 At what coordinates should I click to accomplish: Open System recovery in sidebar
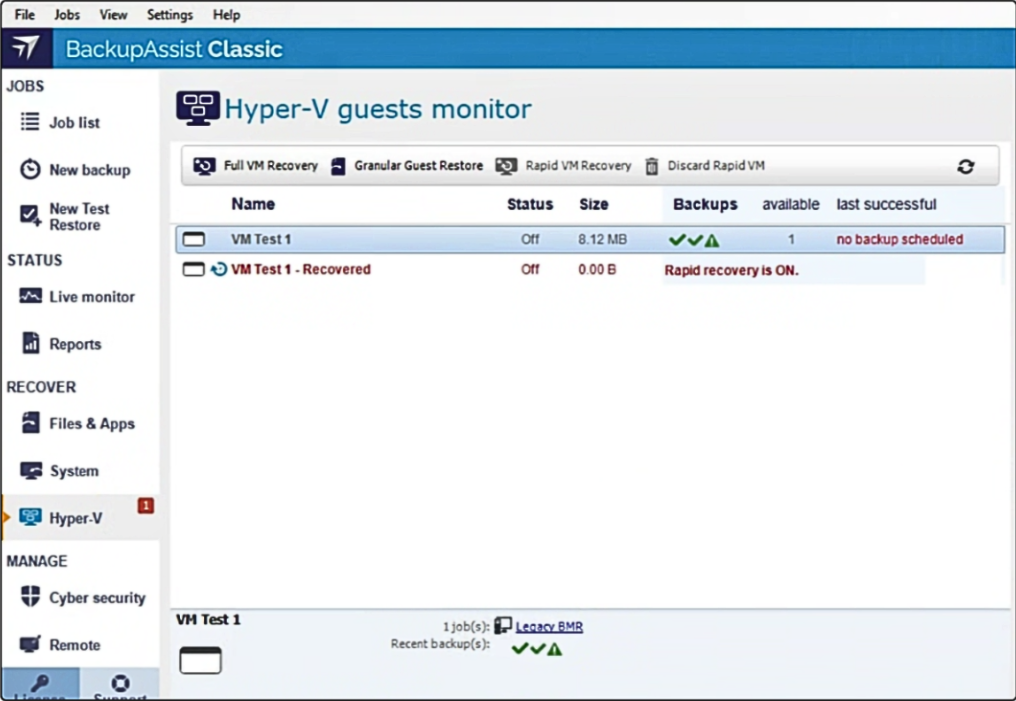pos(74,471)
